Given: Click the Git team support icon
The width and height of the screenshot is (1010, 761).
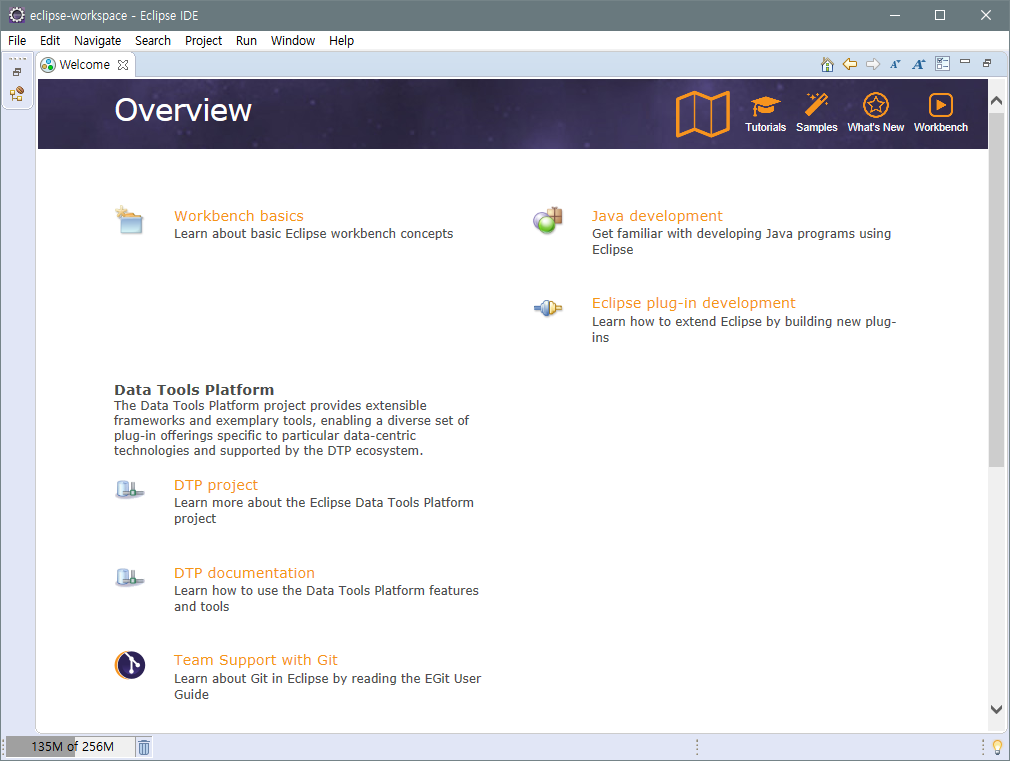Looking at the screenshot, I should coord(130,665).
